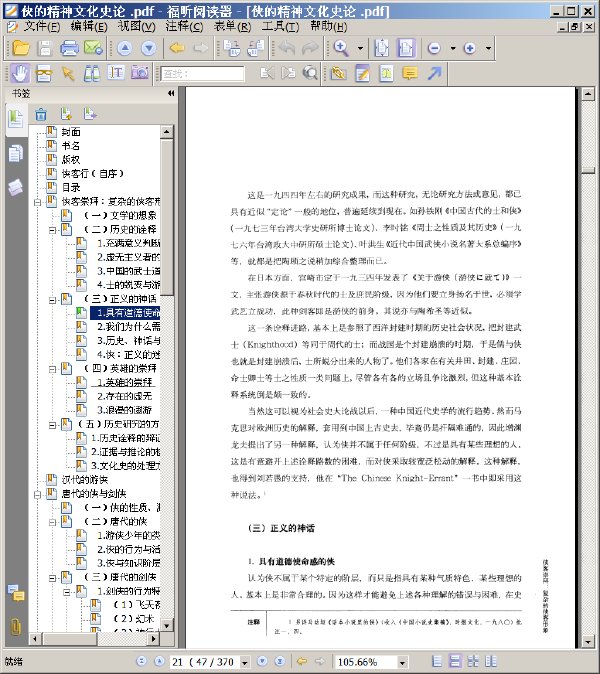Open the Layers panel in sidebar
The image size is (600, 674).
pos(15,187)
